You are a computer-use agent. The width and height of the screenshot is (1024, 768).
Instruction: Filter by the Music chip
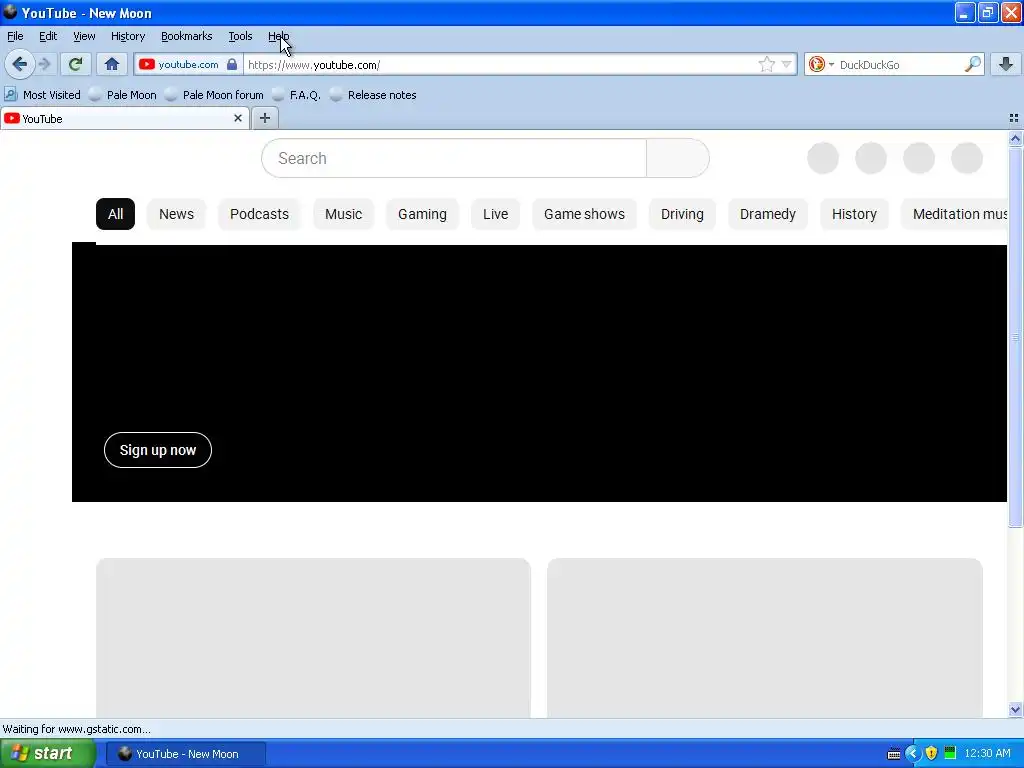[344, 214]
